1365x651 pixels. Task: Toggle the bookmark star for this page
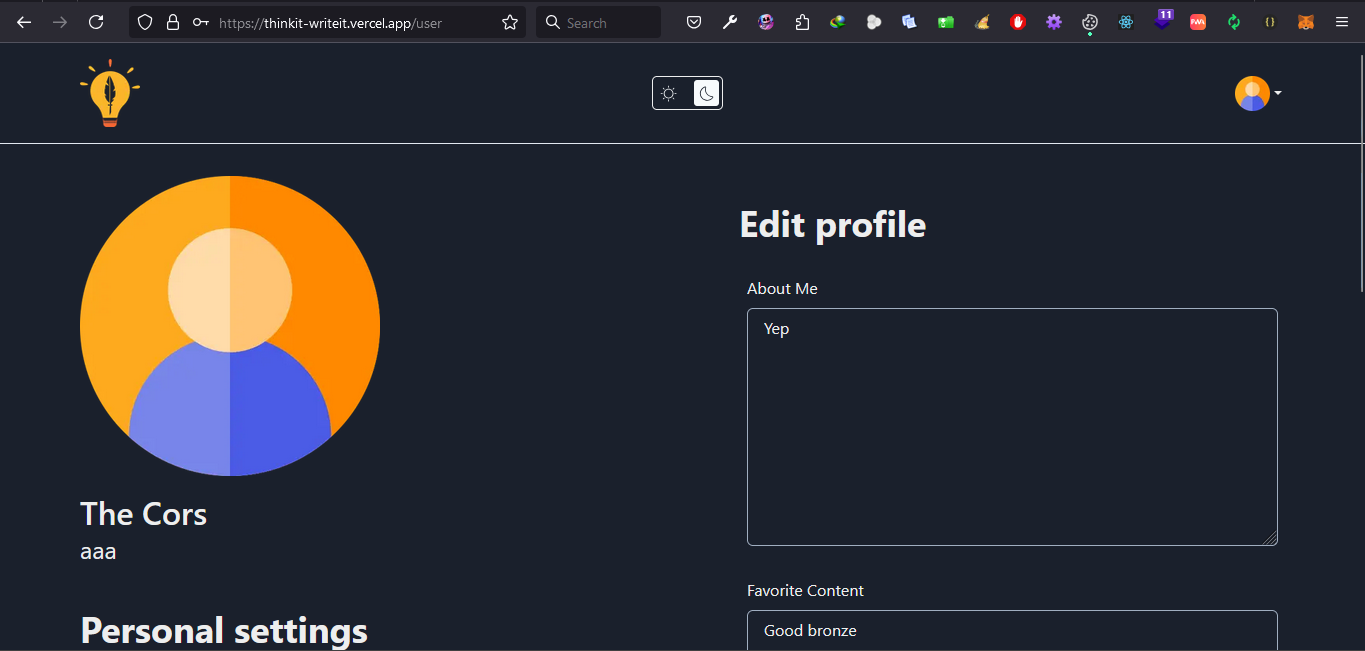point(510,21)
